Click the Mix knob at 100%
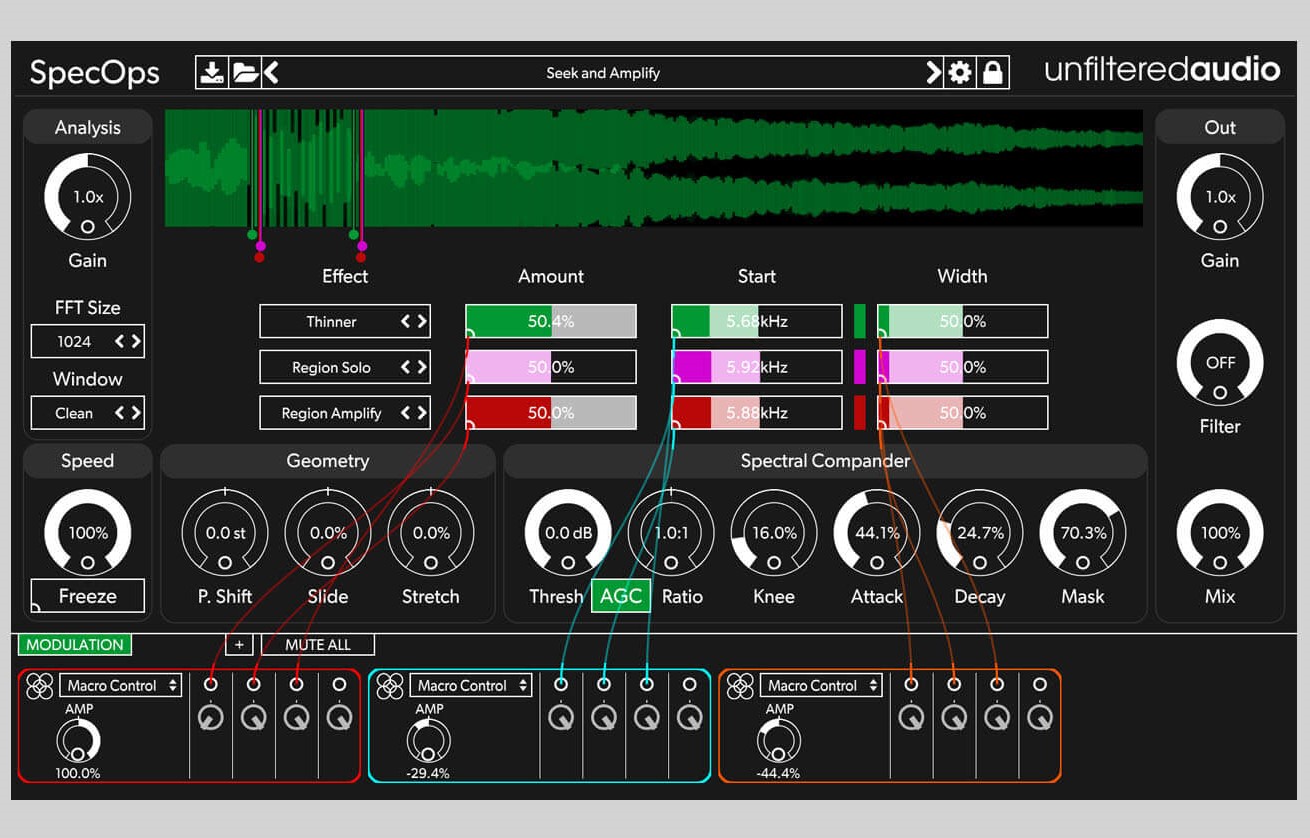This screenshot has height=838, width=1310. pyautogui.click(x=1220, y=533)
